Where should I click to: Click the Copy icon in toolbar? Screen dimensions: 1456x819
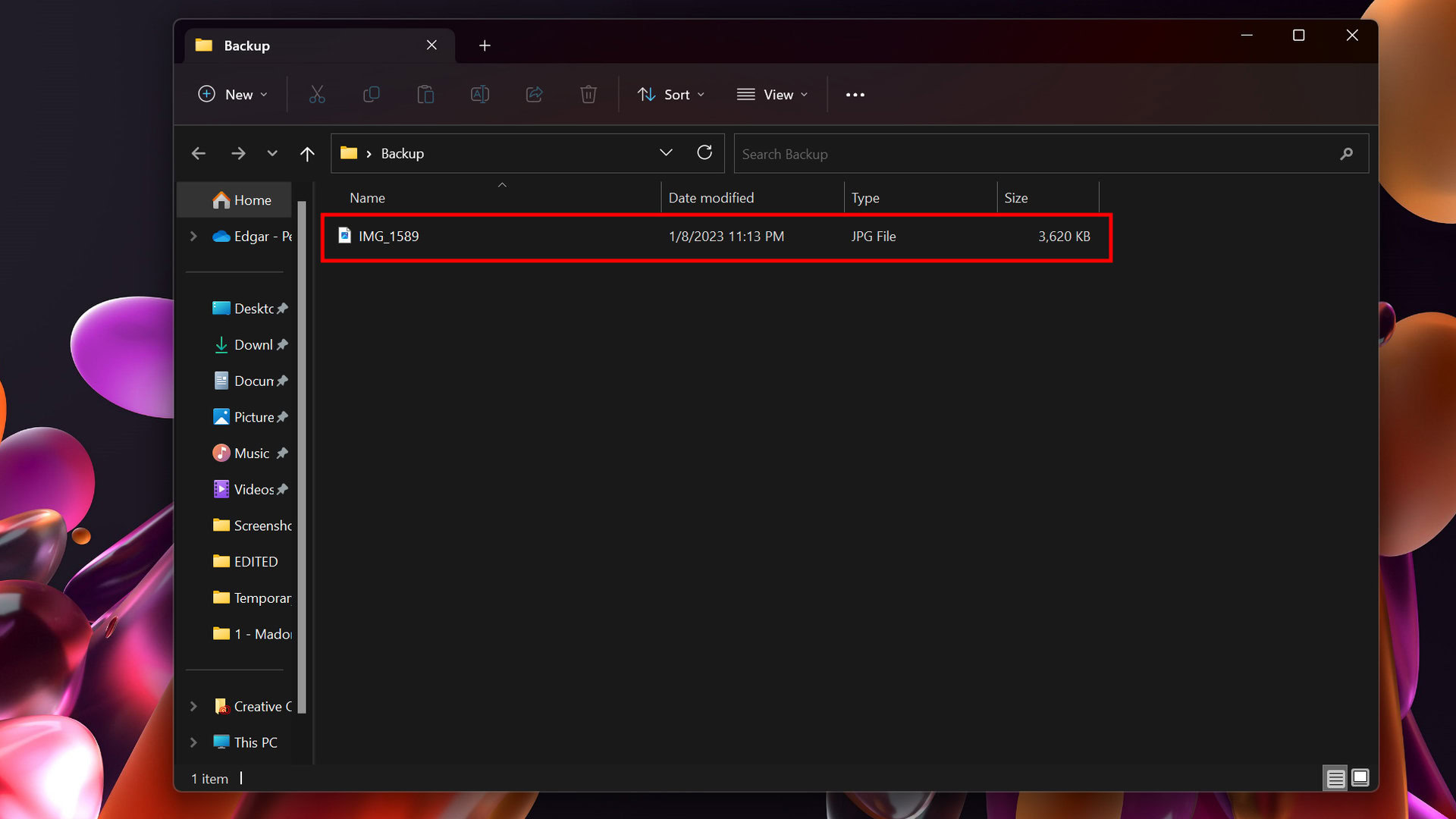point(371,95)
